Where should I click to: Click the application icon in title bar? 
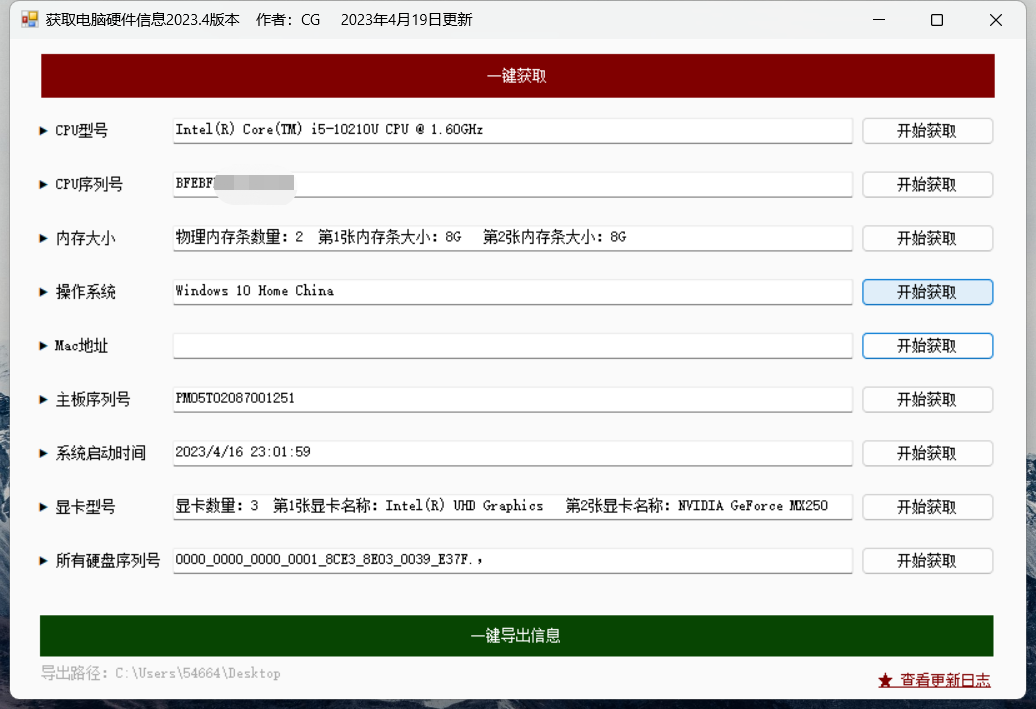point(30,19)
